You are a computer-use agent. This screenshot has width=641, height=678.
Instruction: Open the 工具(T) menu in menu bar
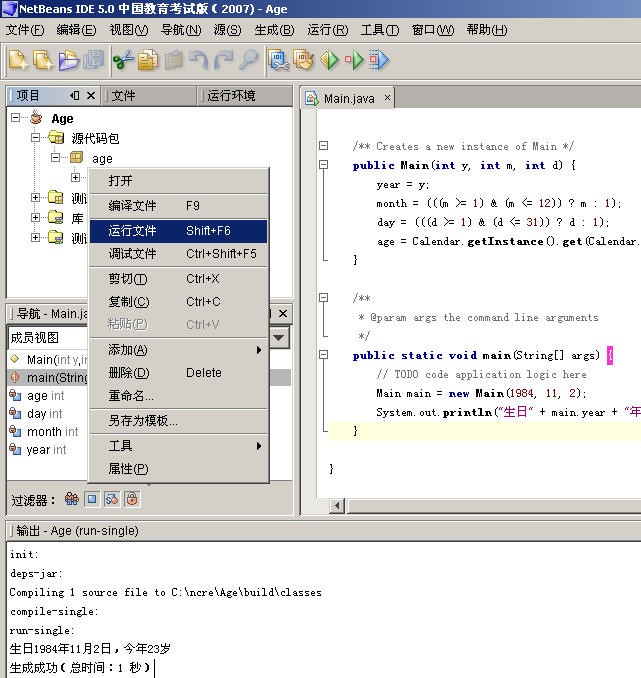tap(380, 30)
